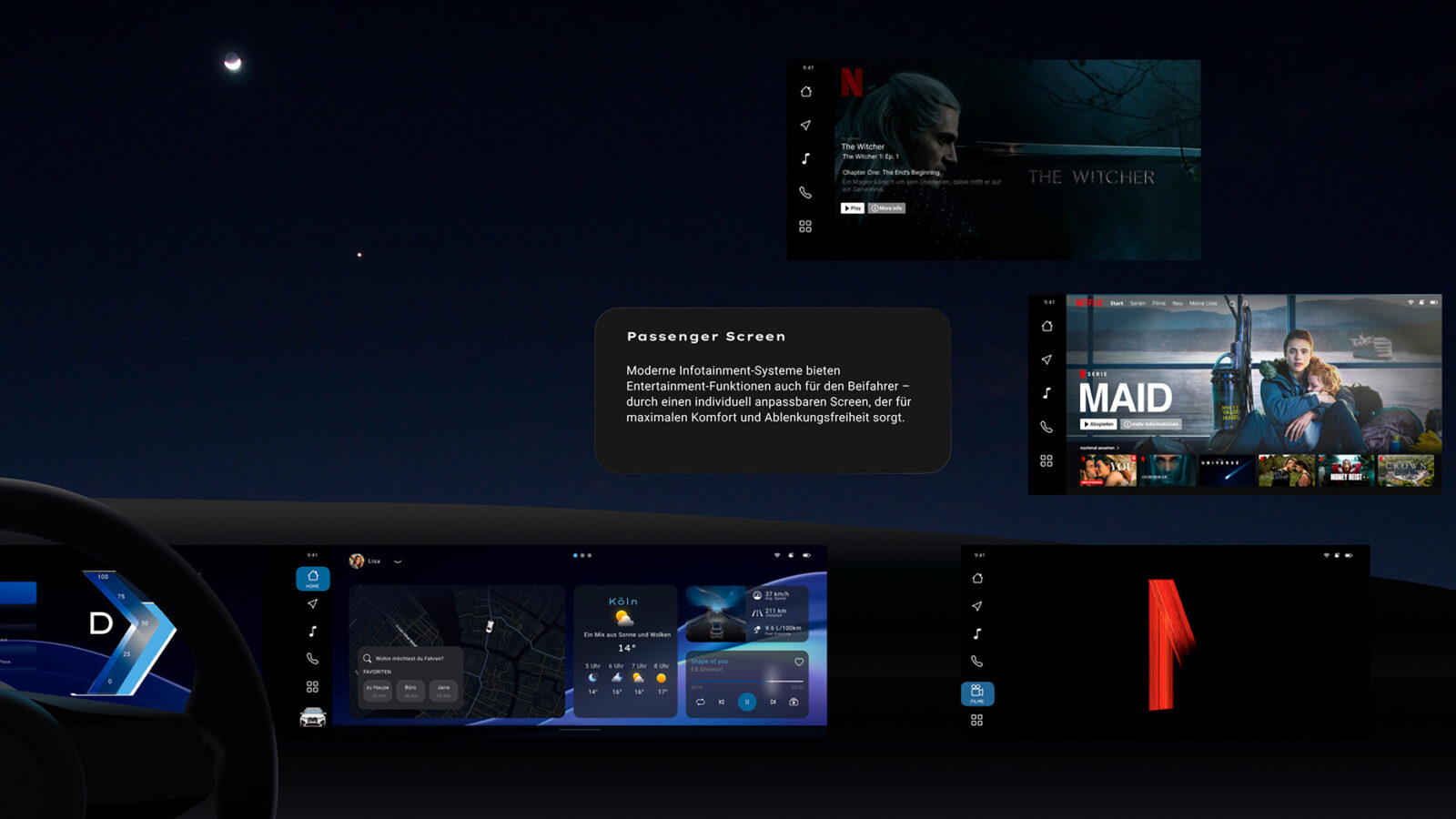The width and height of the screenshot is (1456, 819).
Task: Open the 'Money Heist' thumbnail
Action: click(1346, 470)
